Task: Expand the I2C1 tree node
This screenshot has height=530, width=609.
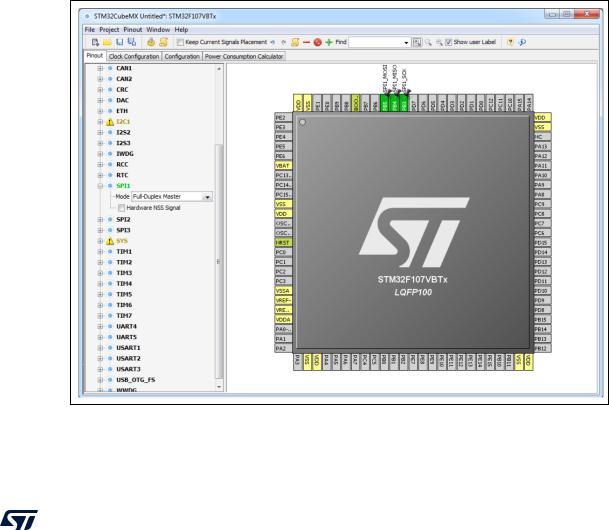Action: [100, 122]
